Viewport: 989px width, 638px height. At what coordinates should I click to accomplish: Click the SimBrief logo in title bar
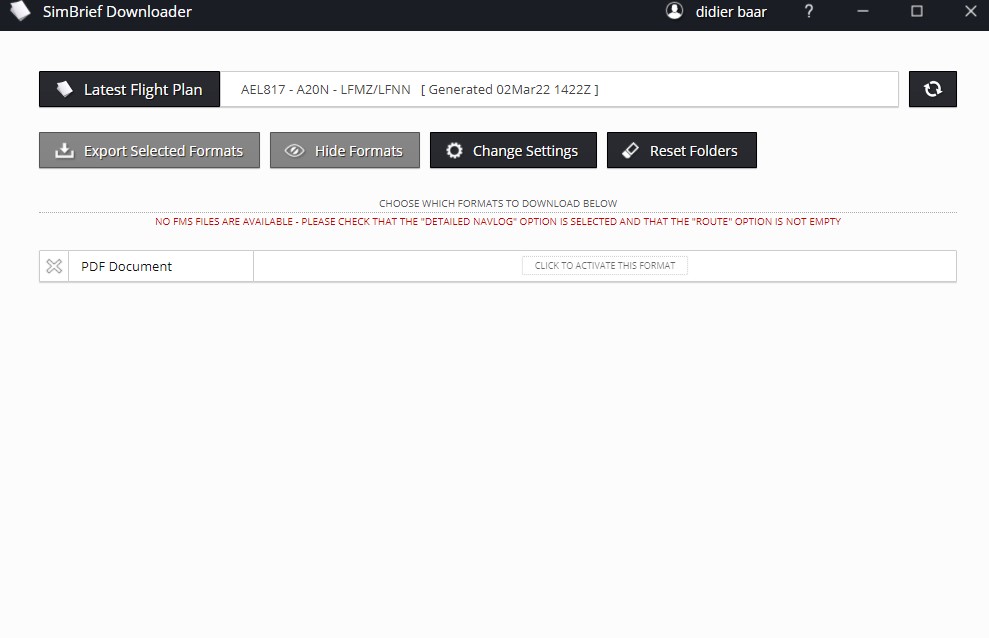point(20,11)
